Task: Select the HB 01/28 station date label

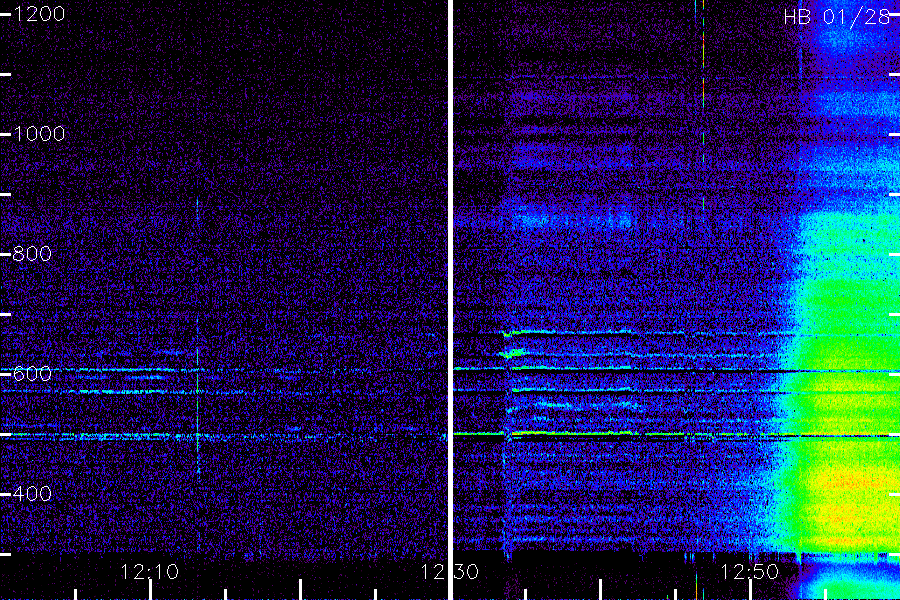Action: 837,17
